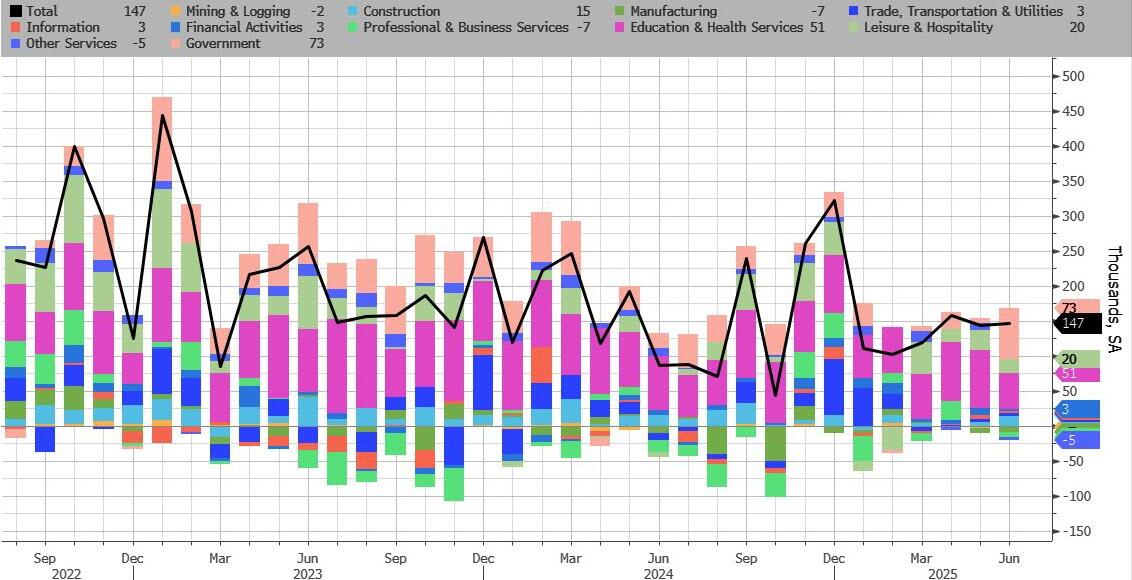Toggle the Construction series in legend

pos(400,12)
